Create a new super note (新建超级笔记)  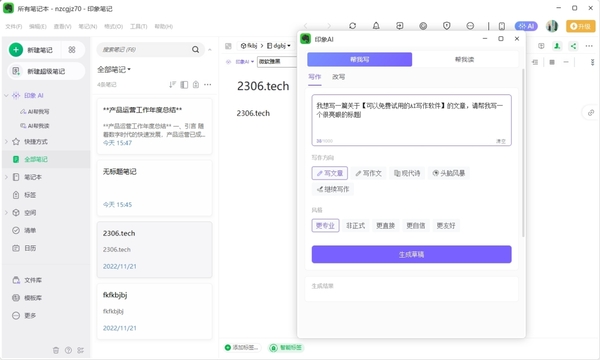[x=46, y=71]
